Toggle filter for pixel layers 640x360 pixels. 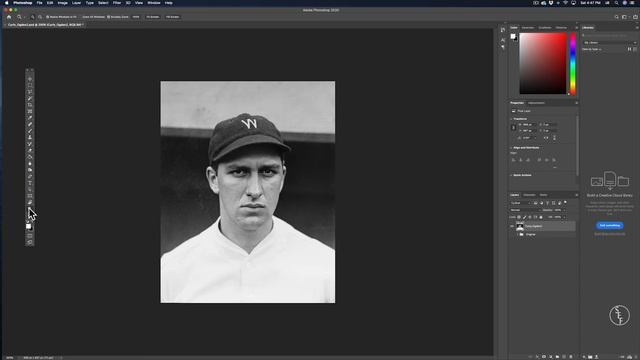pos(536,203)
